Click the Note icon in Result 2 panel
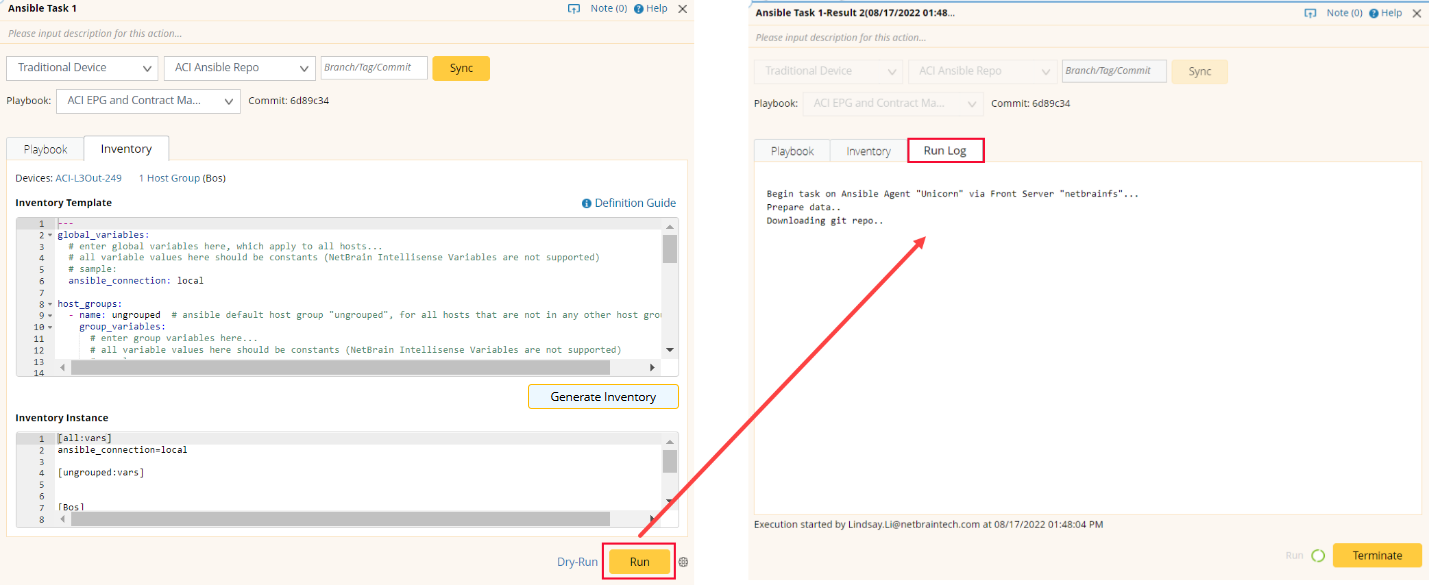1429x585 pixels. [1310, 13]
